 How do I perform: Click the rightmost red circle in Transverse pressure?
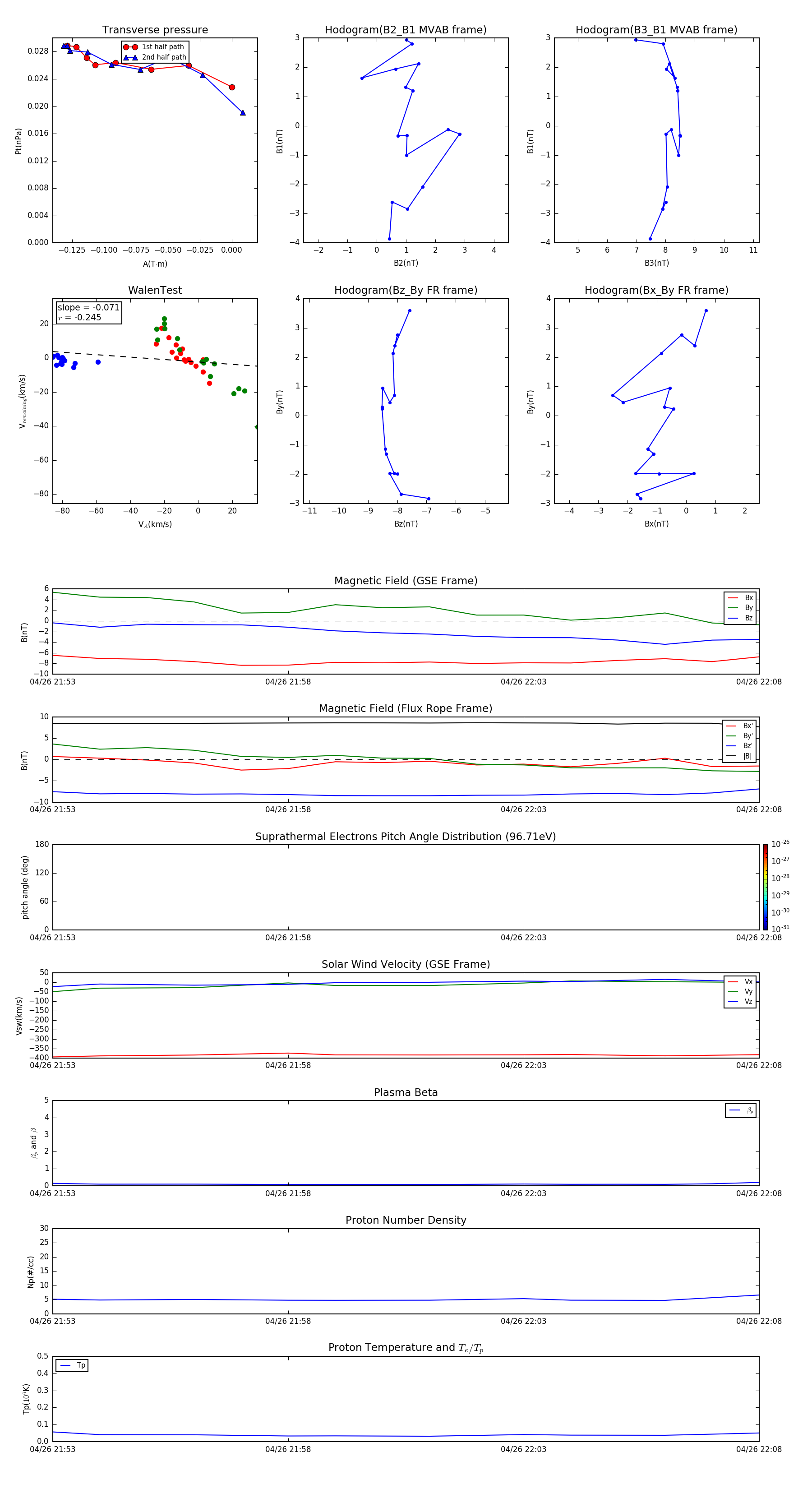(x=232, y=87)
